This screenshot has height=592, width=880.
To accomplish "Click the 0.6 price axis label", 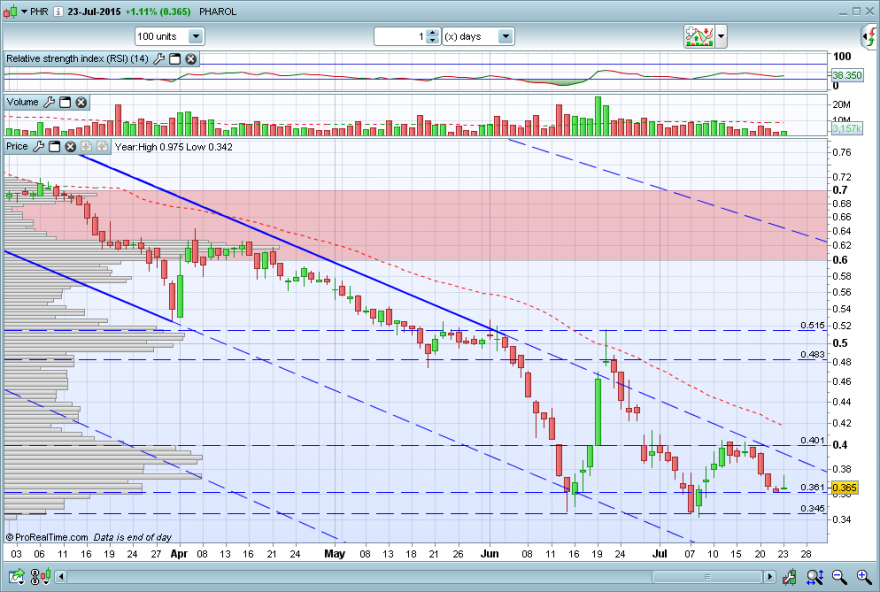I will pos(840,260).
